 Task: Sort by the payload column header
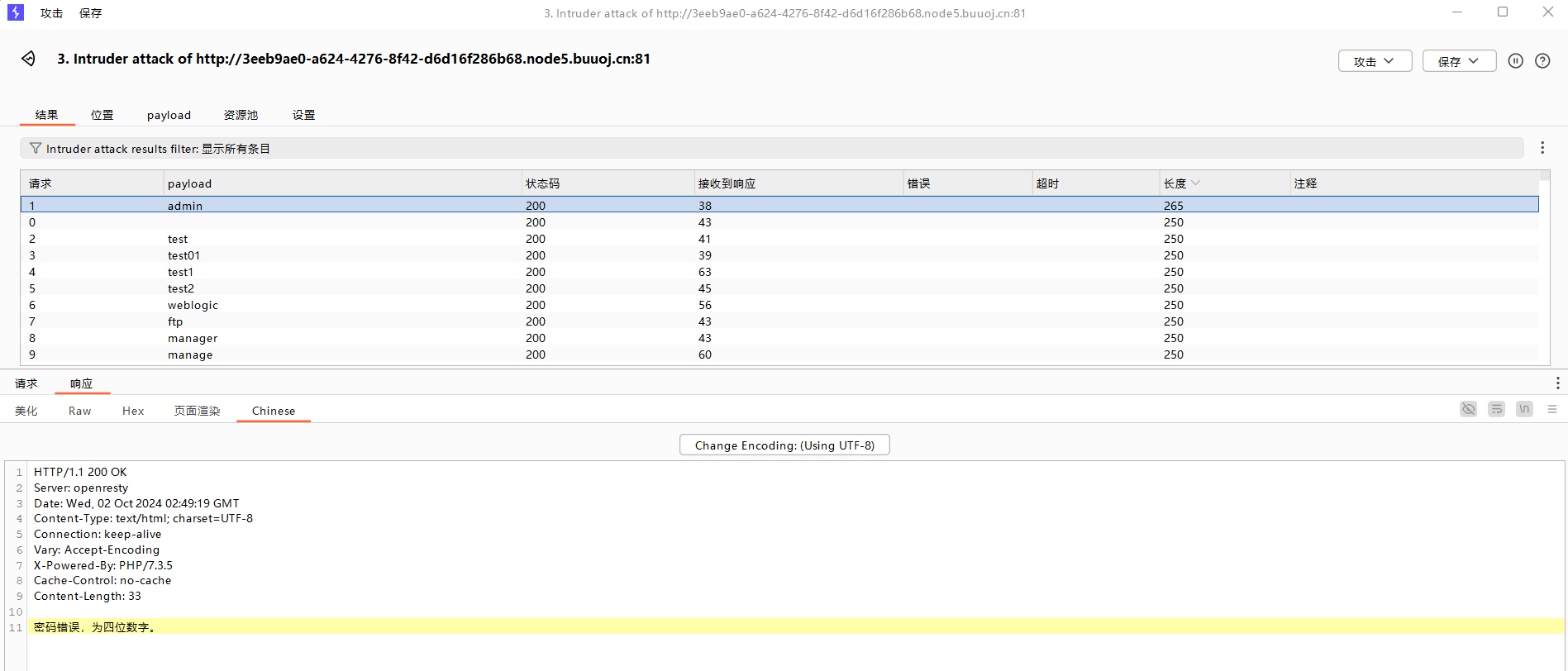[x=342, y=183]
